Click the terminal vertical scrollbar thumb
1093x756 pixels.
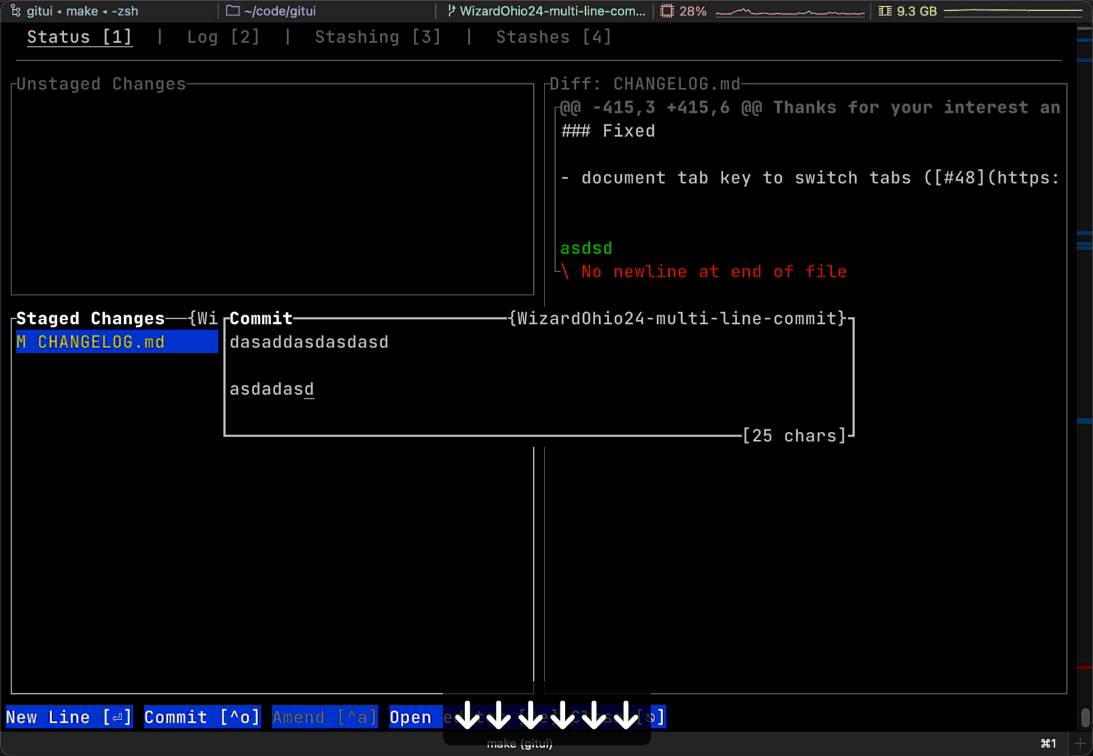(1085, 717)
